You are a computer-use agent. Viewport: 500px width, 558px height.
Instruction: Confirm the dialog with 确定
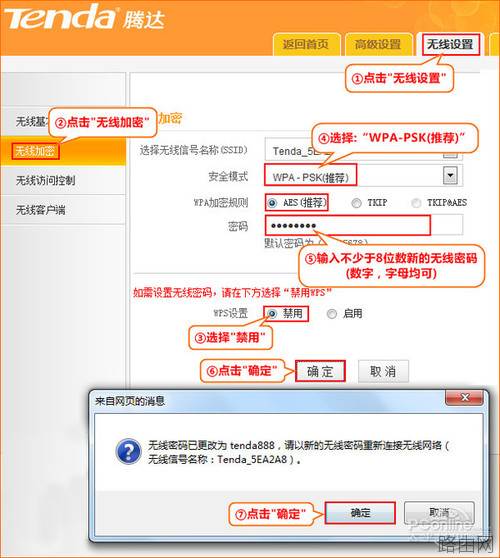point(360,513)
